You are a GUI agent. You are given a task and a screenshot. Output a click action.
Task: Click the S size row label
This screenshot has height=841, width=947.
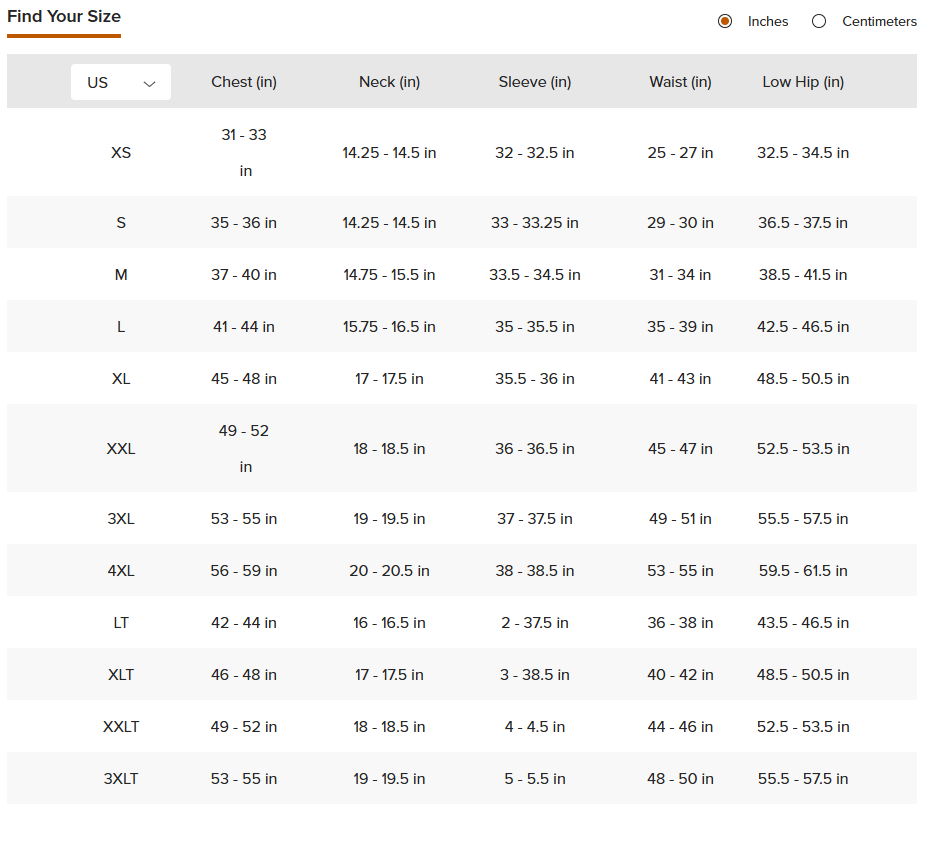121,222
